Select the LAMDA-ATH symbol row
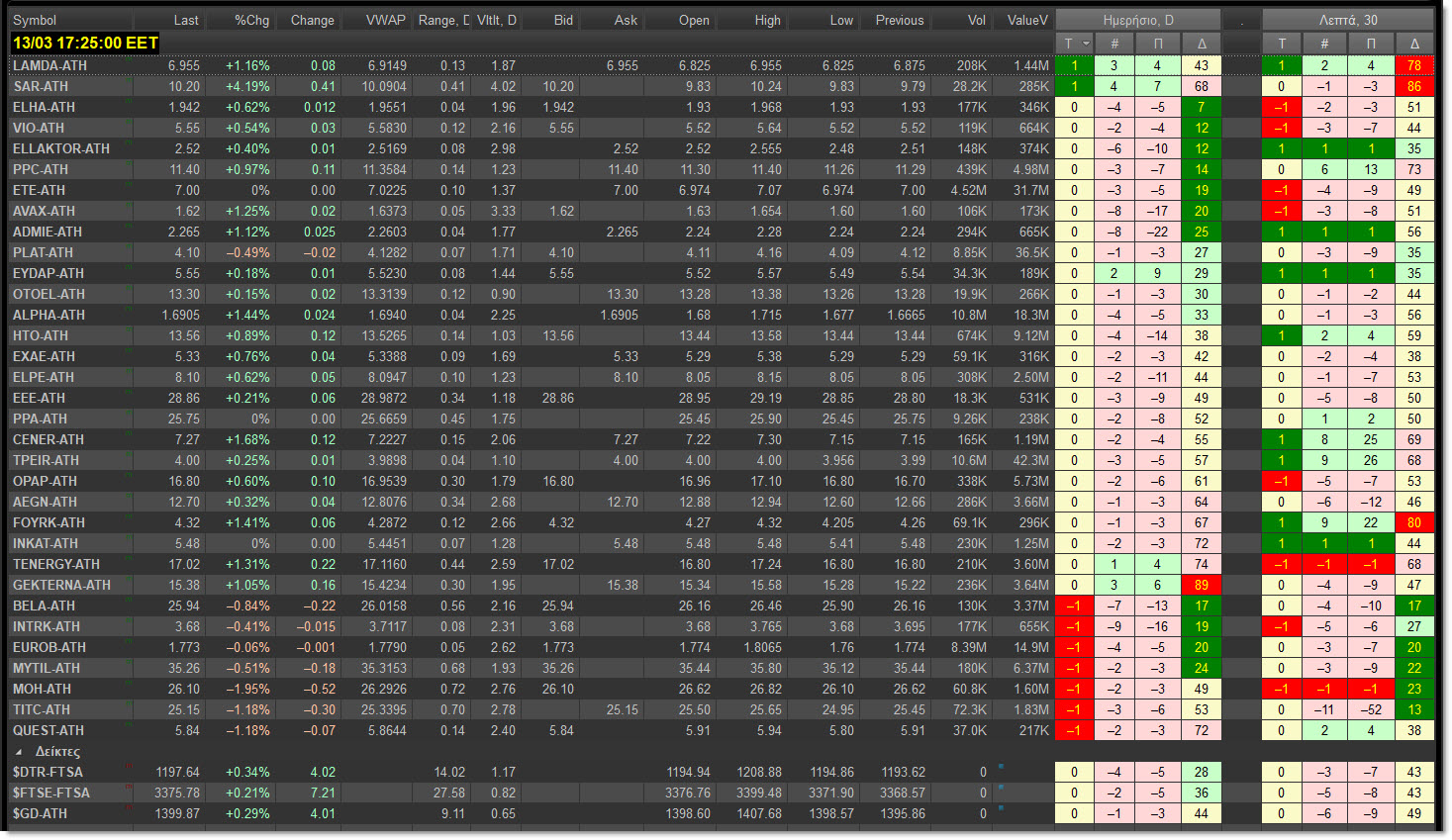1452x840 pixels. click(49, 65)
